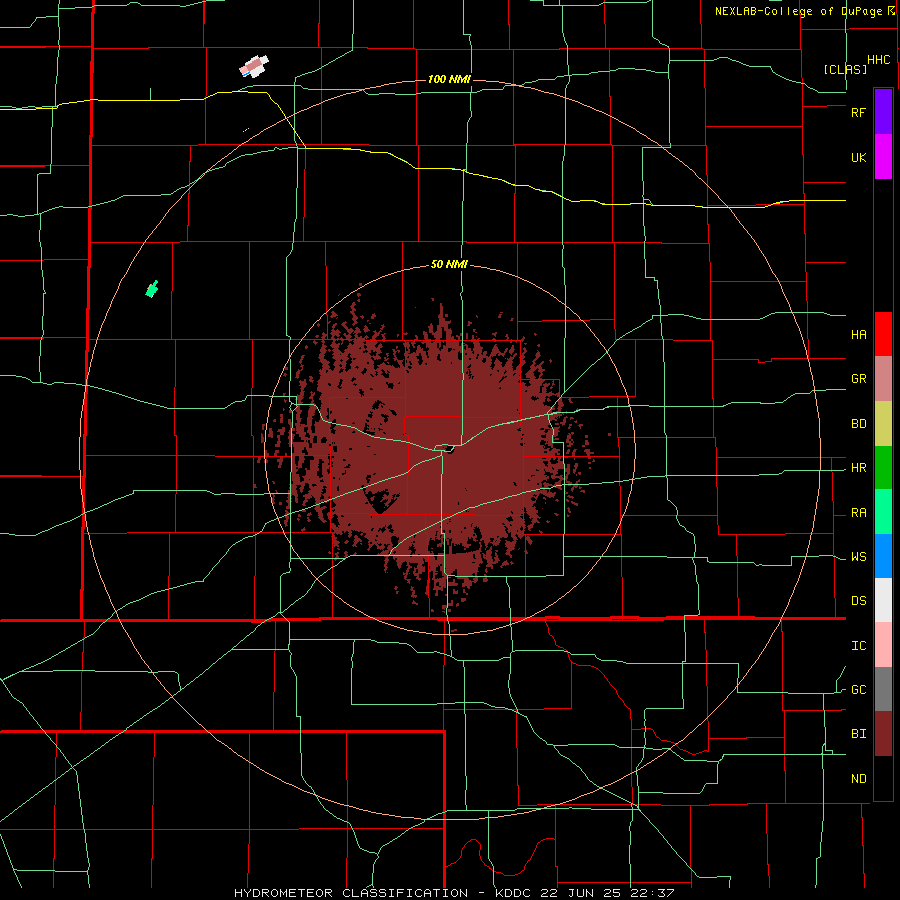Screen dimensions: 900x900
Task: Click the IC legend label
Action: [x=858, y=646]
